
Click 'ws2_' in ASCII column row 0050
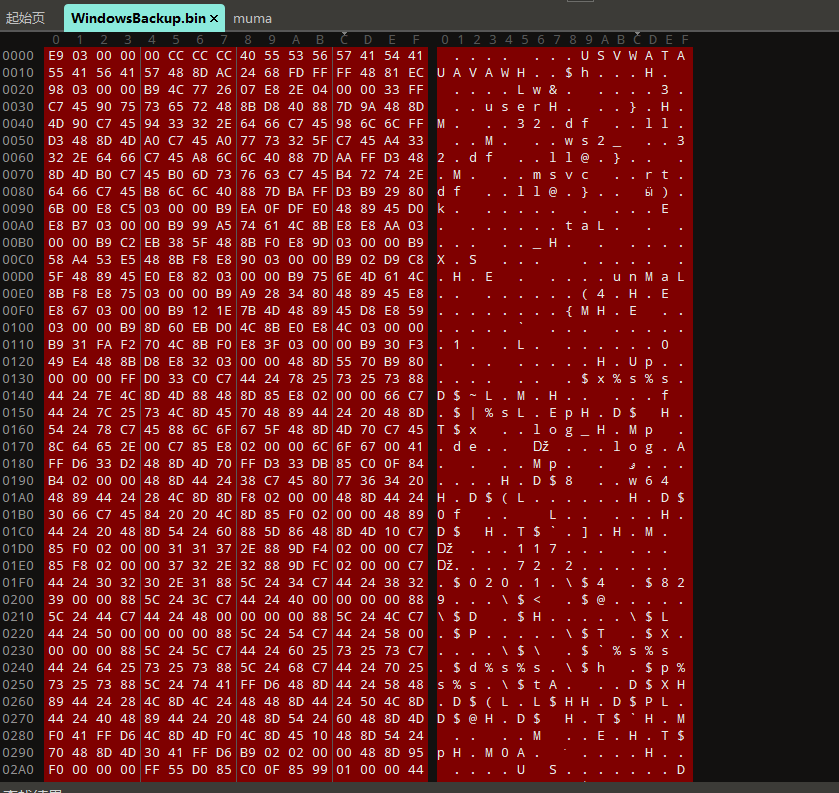click(x=593, y=141)
